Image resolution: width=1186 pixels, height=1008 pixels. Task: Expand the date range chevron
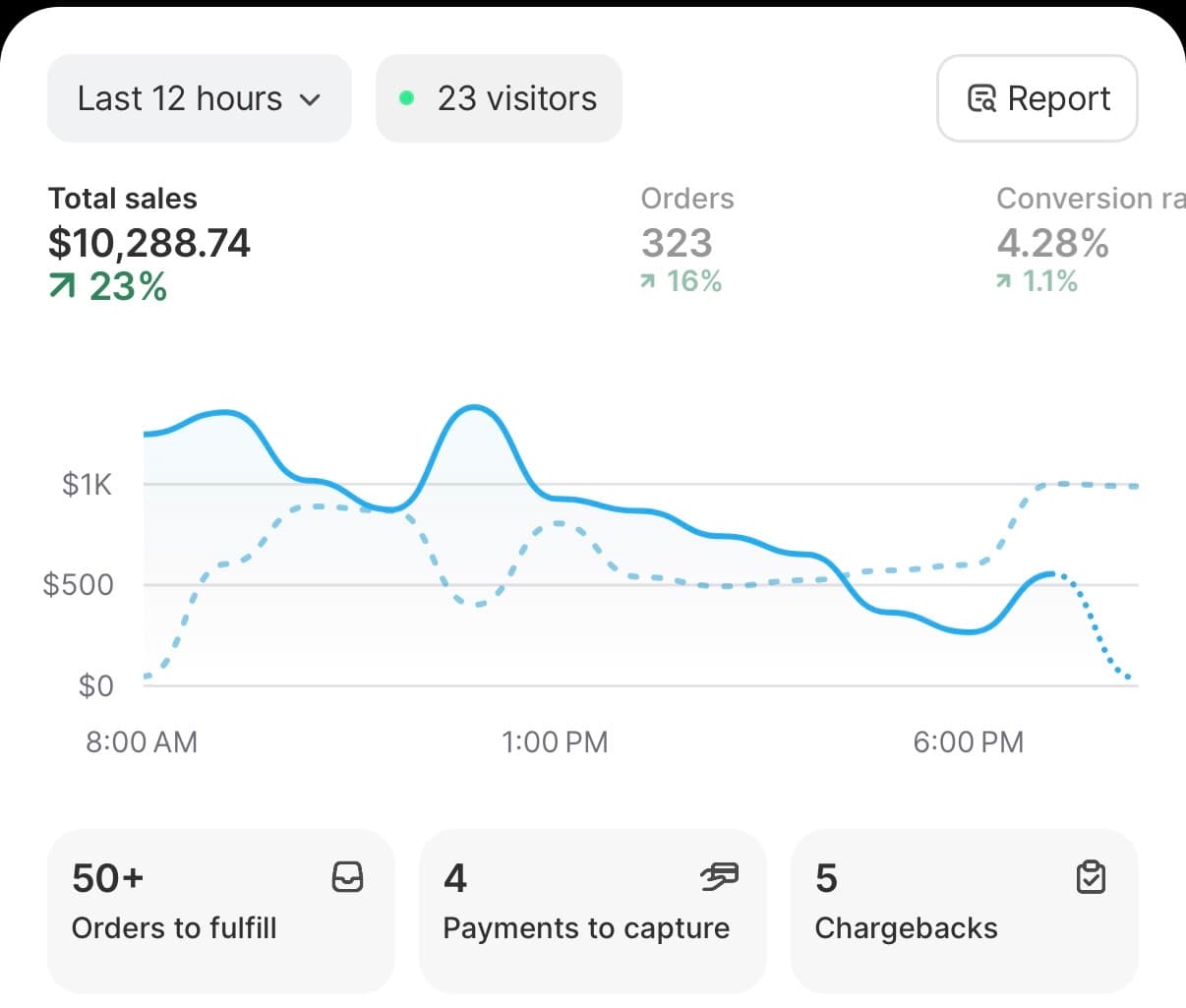[310, 99]
